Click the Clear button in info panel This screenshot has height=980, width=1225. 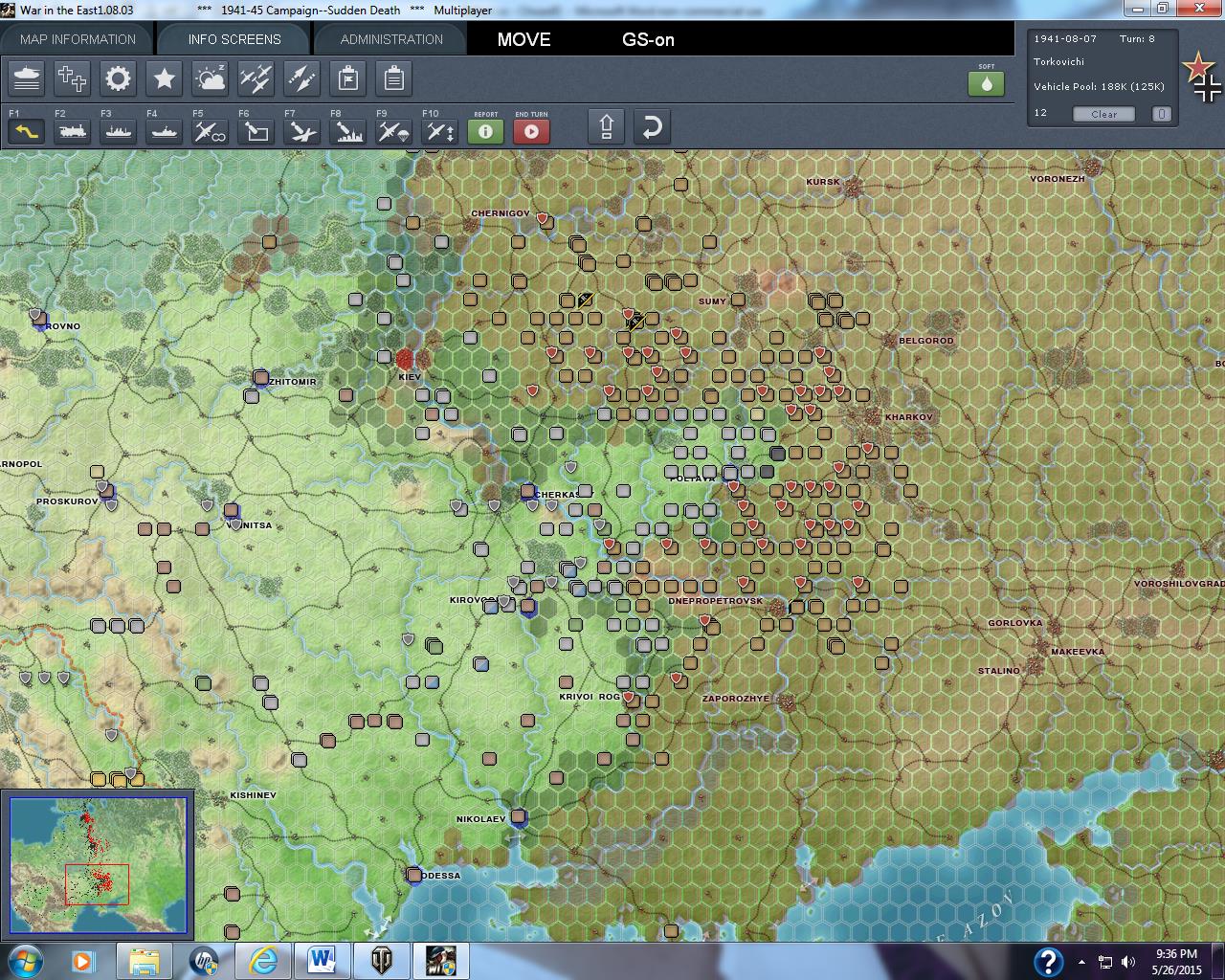[x=1103, y=114]
